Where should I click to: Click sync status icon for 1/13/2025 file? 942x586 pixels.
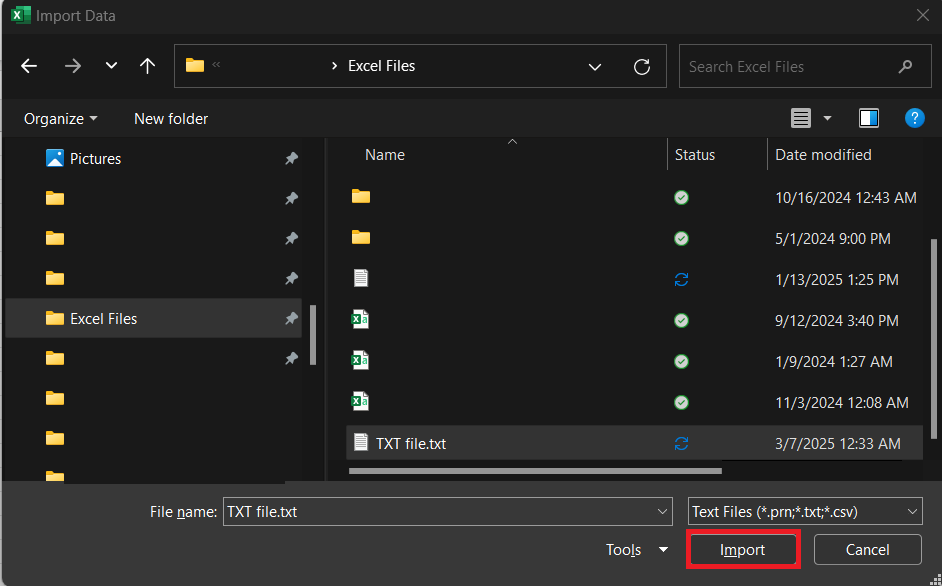[681, 279]
